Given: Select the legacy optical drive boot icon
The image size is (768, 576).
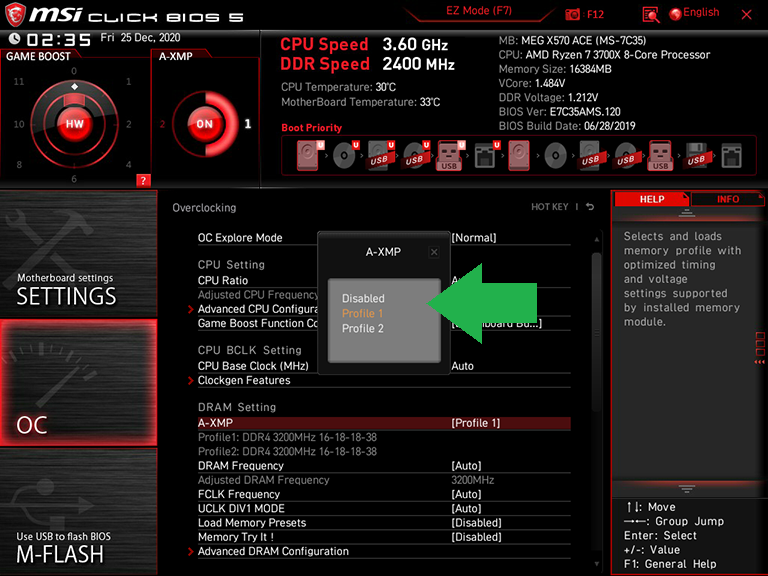Looking at the screenshot, I should (x=555, y=155).
